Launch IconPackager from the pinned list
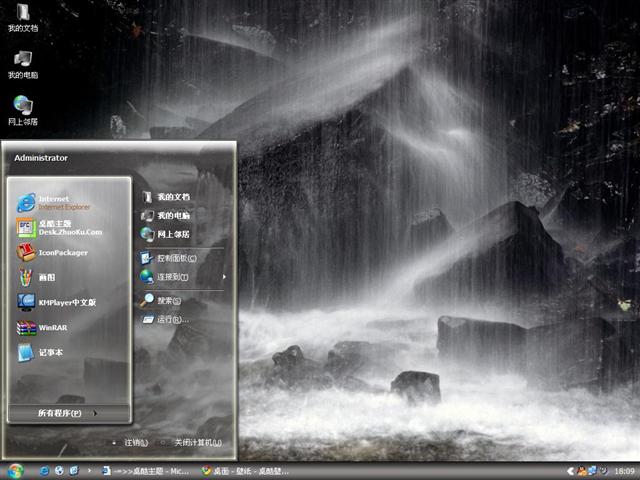The width and height of the screenshot is (640, 480). [62, 253]
